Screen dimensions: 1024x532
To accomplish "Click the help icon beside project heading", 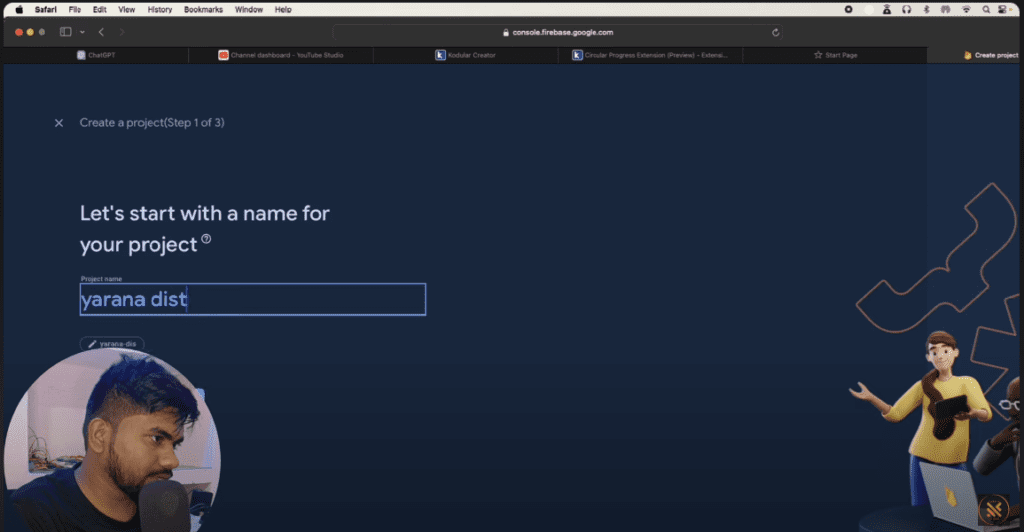I will [x=206, y=240].
